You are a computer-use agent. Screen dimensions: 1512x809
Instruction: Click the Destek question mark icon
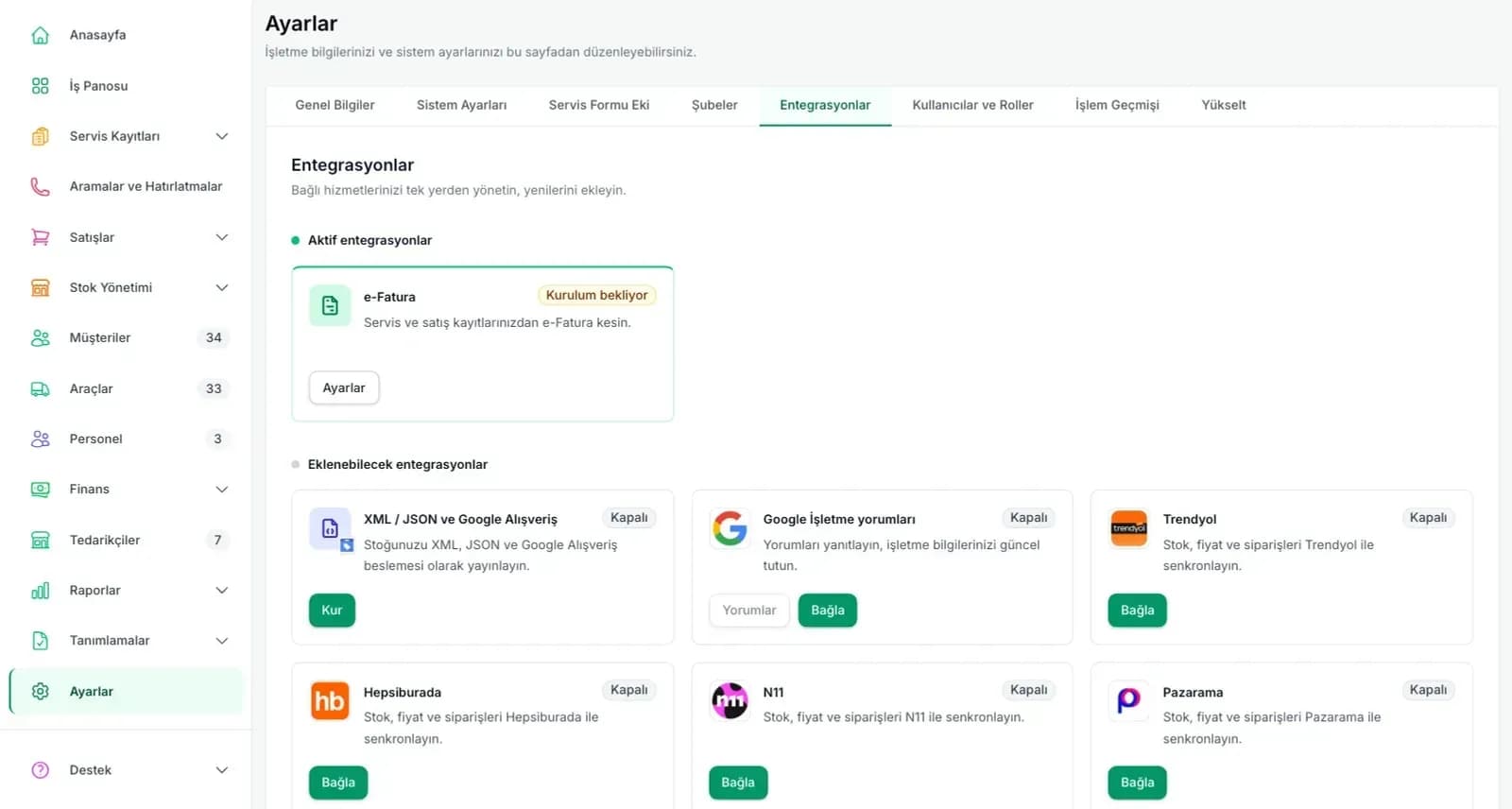[40, 769]
